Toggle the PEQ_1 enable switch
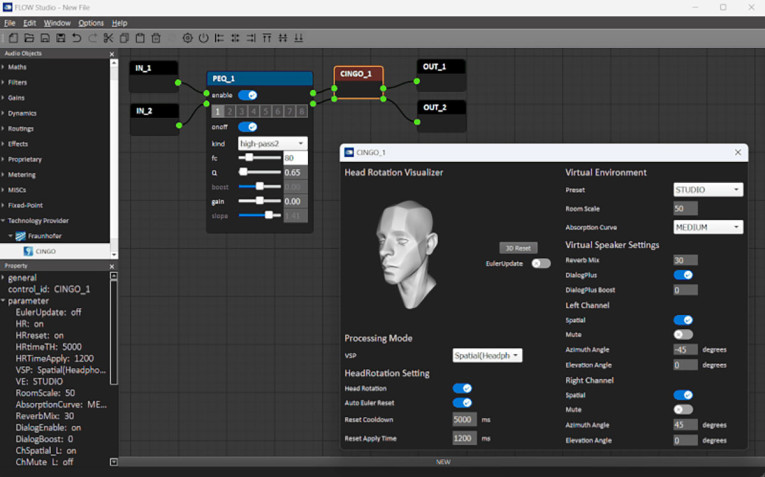The image size is (765, 477). (x=247, y=95)
